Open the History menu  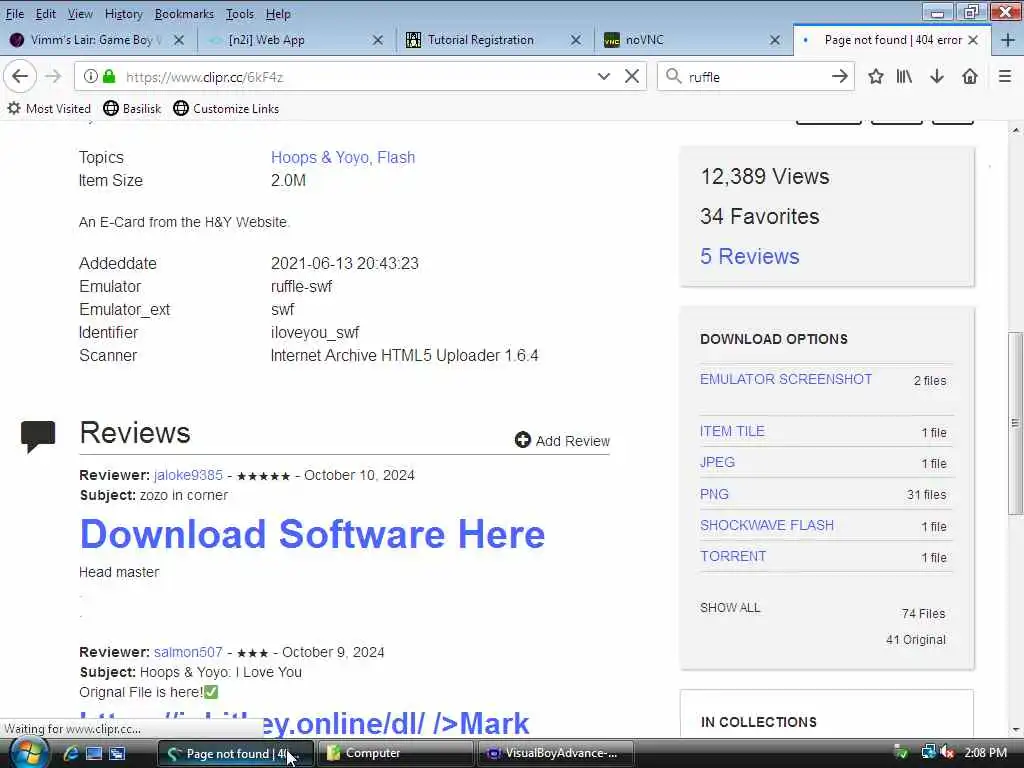(123, 14)
